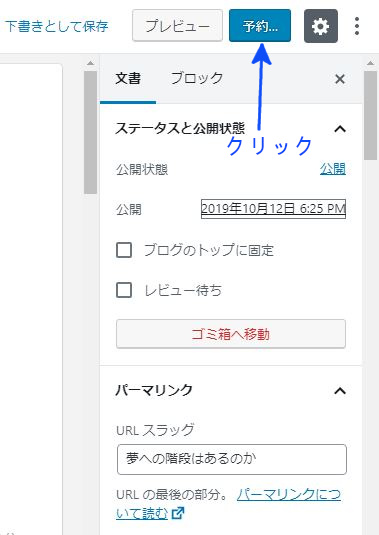
Task: Switch to the ブロック tab
Action: coord(197,78)
